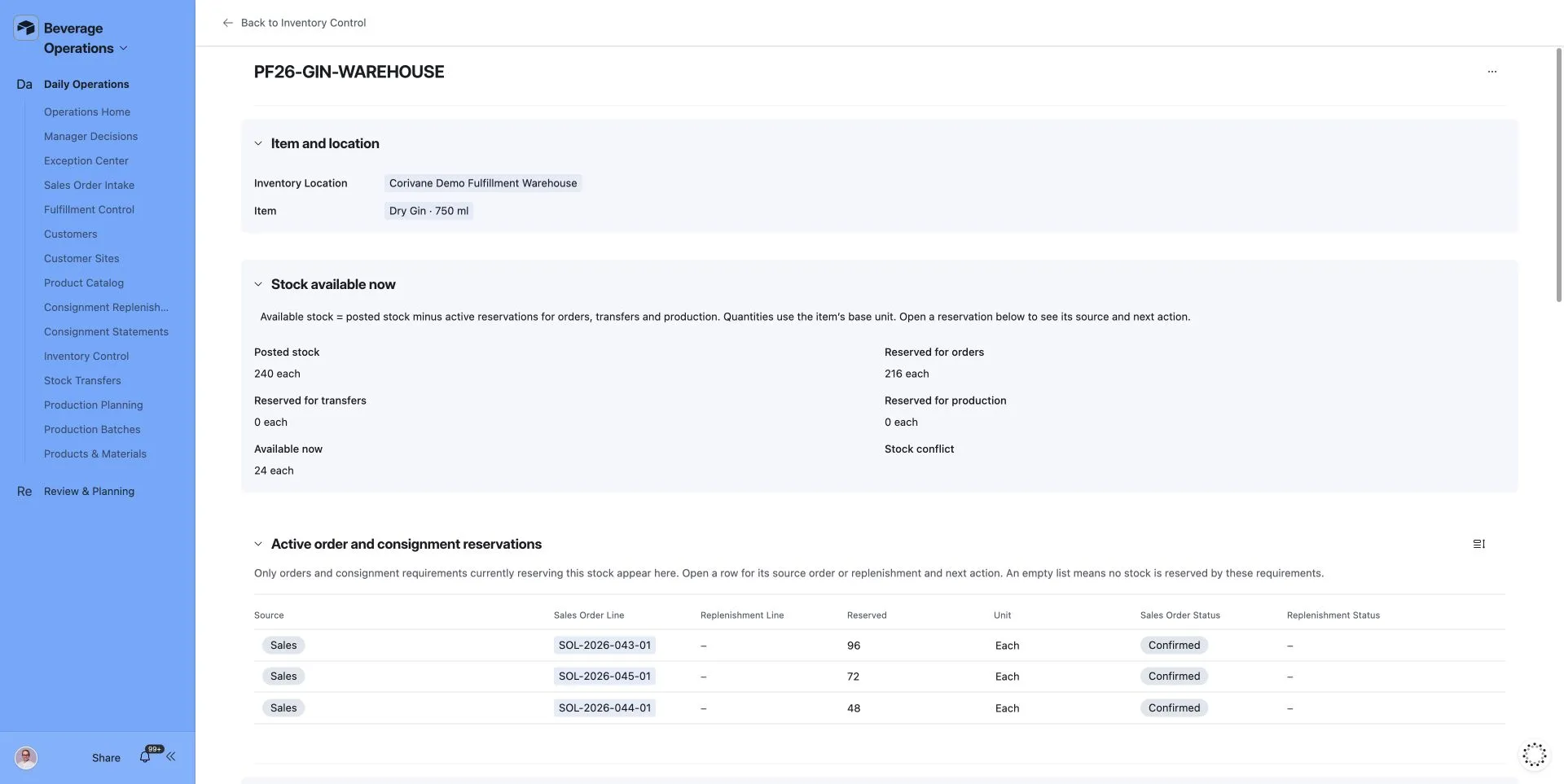The height and width of the screenshot is (784, 1564).
Task: Click the Back to Inventory Control link
Action: [x=303, y=23]
